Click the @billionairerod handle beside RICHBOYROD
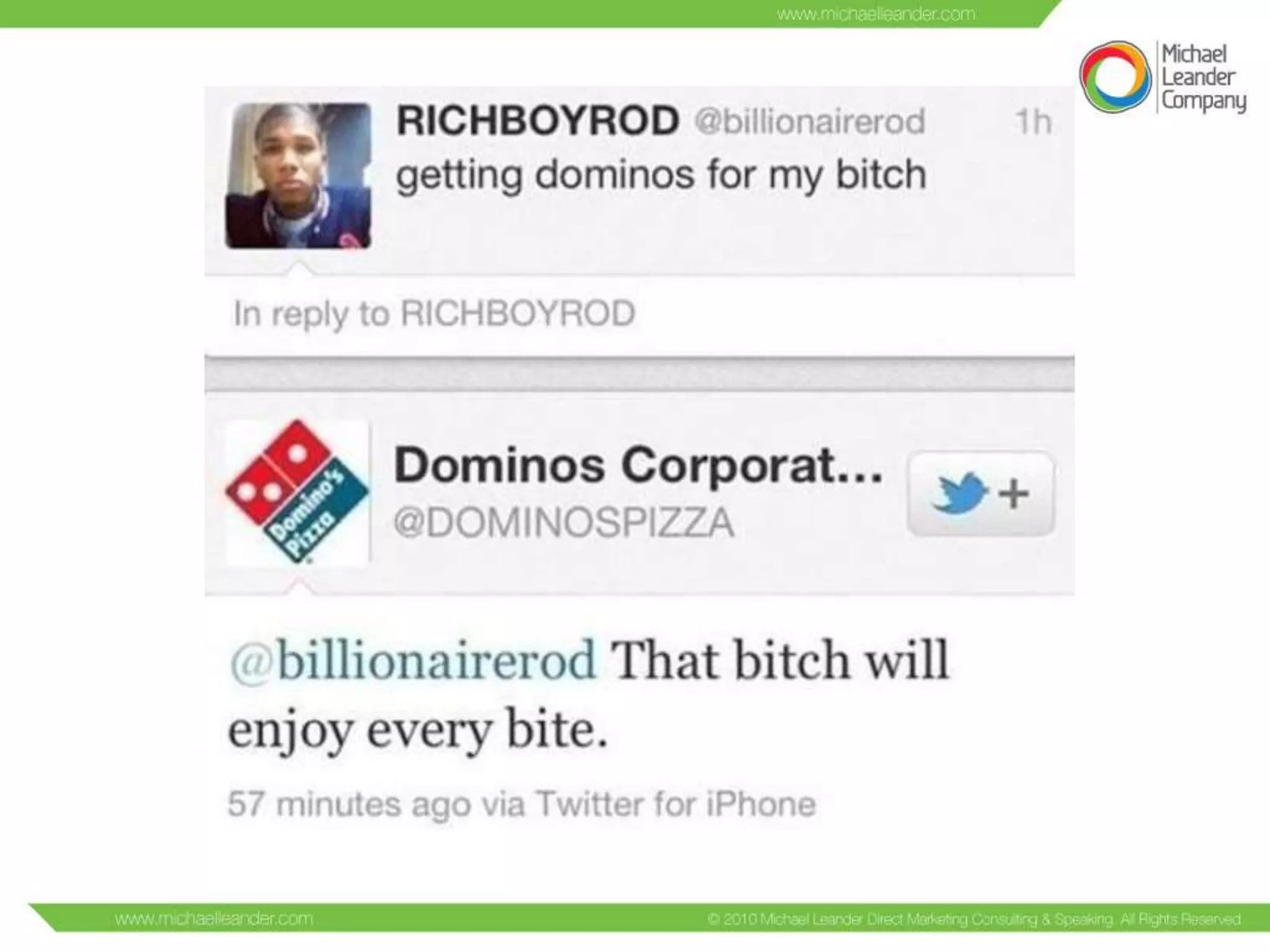 point(810,121)
